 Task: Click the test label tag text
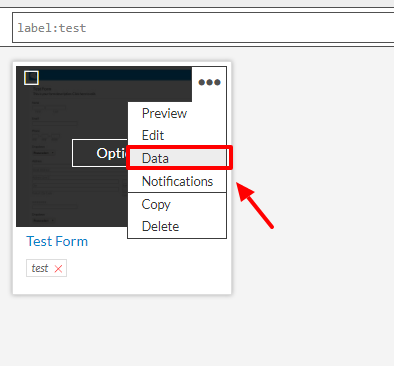tap(40, 268)
